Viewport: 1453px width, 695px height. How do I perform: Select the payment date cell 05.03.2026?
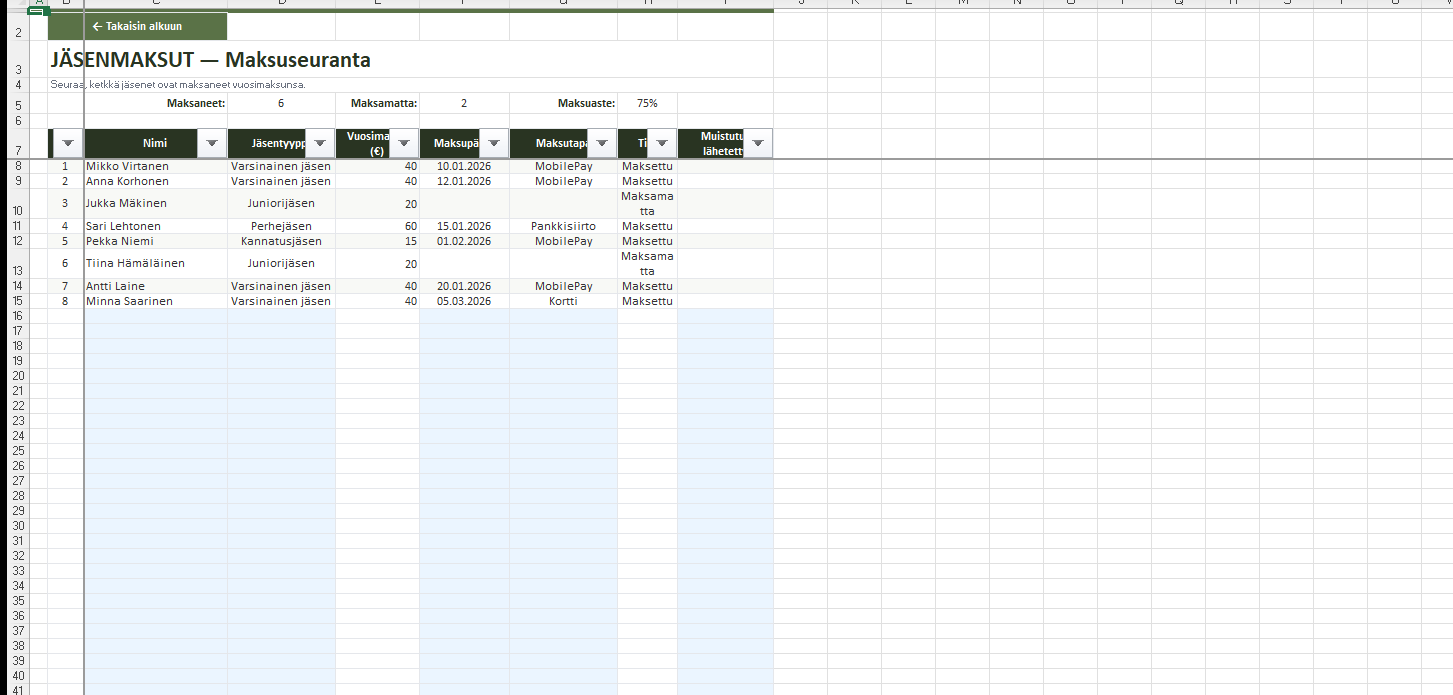pos(464,301)
